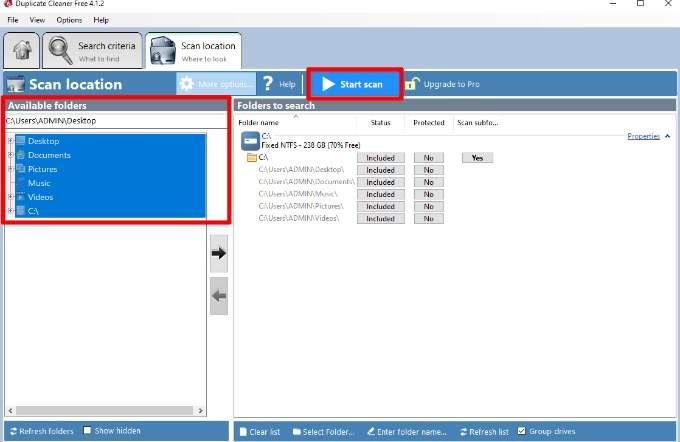Viewport: 680px width, 442px height.
Task: Click Upgrade to Pro padlock button
Action: tap(443, 84)
